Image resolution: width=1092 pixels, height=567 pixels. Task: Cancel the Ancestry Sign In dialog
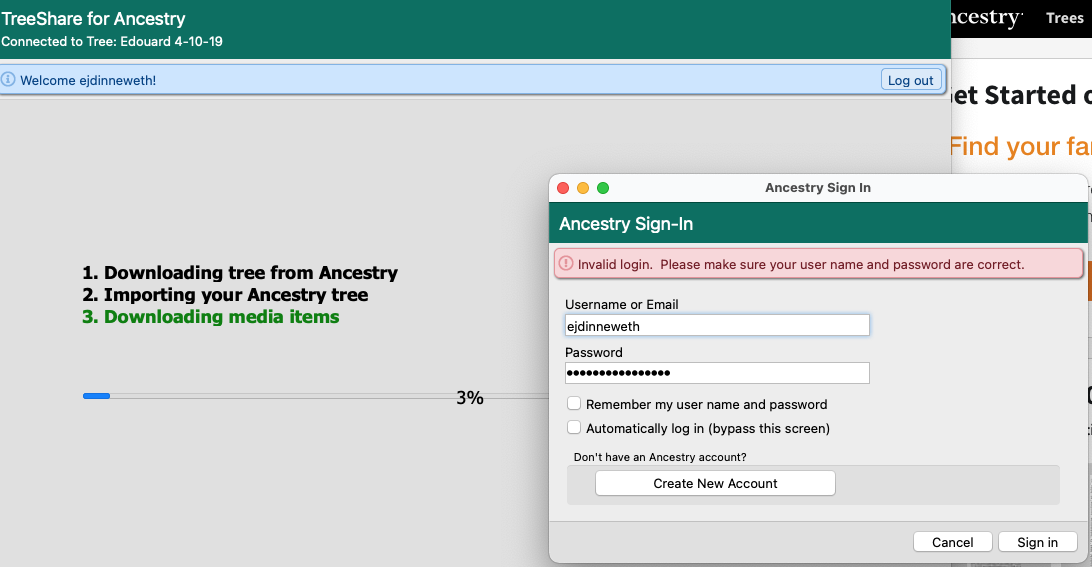[x=952, y=542]
